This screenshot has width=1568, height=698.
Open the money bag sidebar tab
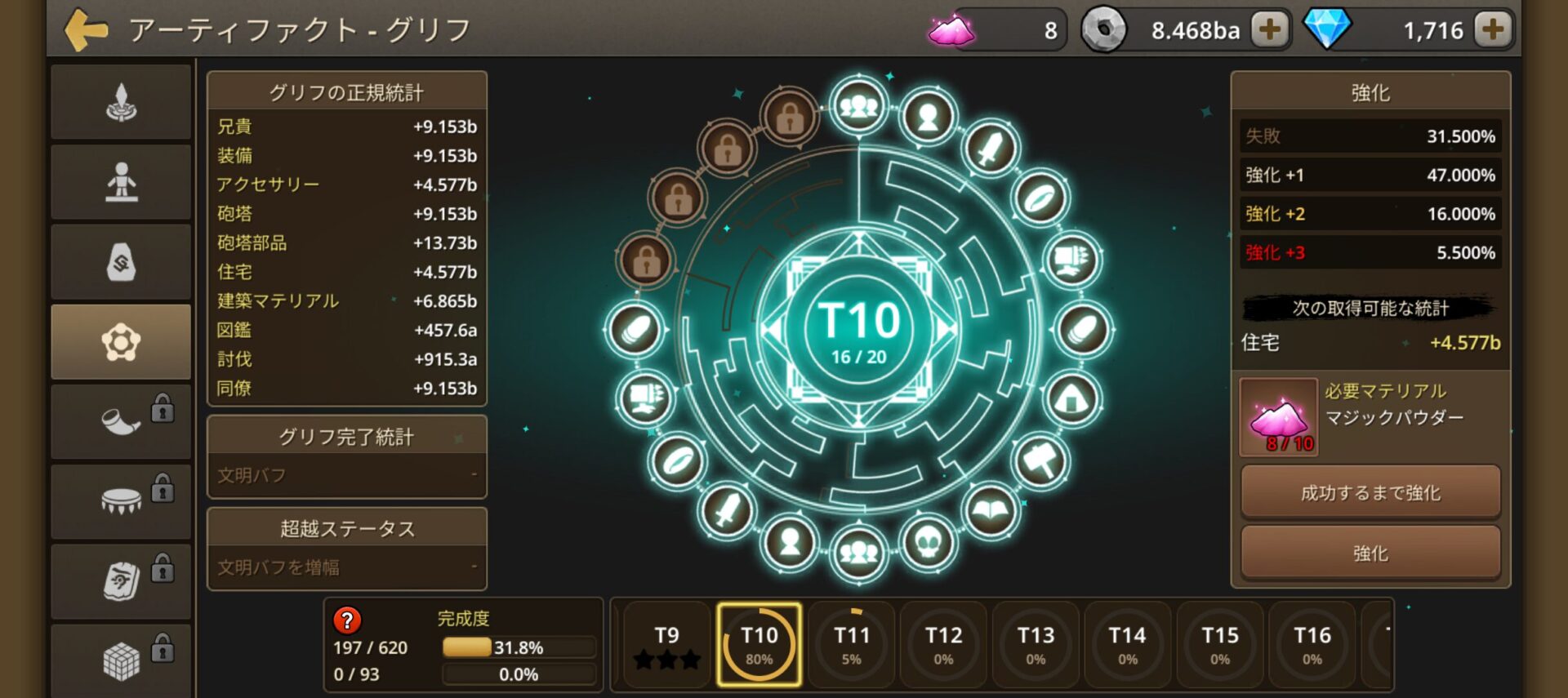coord(122,262)
